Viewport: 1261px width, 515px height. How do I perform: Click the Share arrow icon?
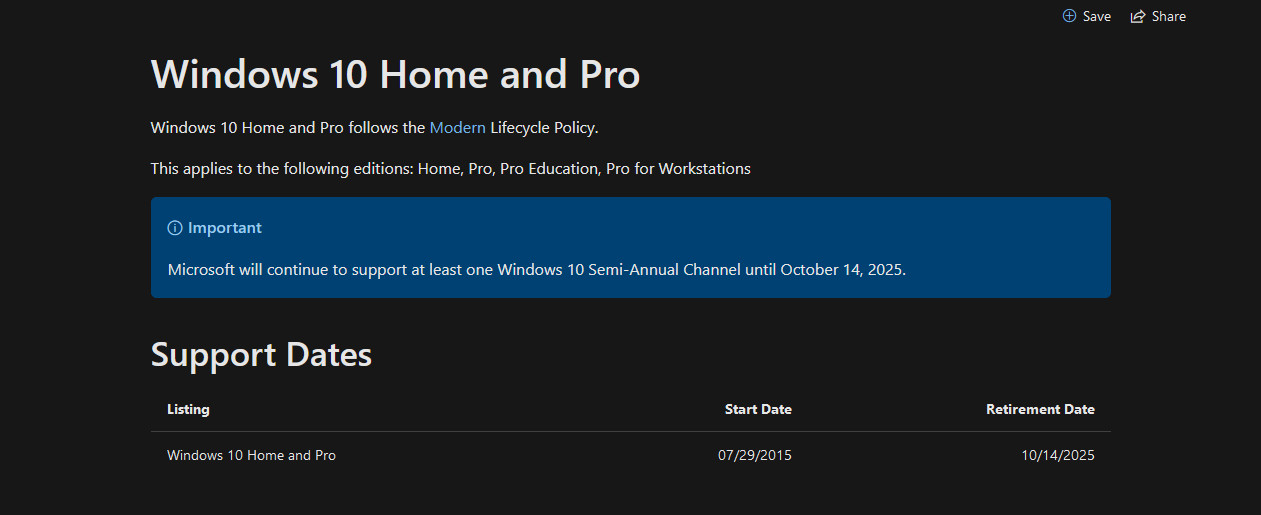coord(1137,16)
